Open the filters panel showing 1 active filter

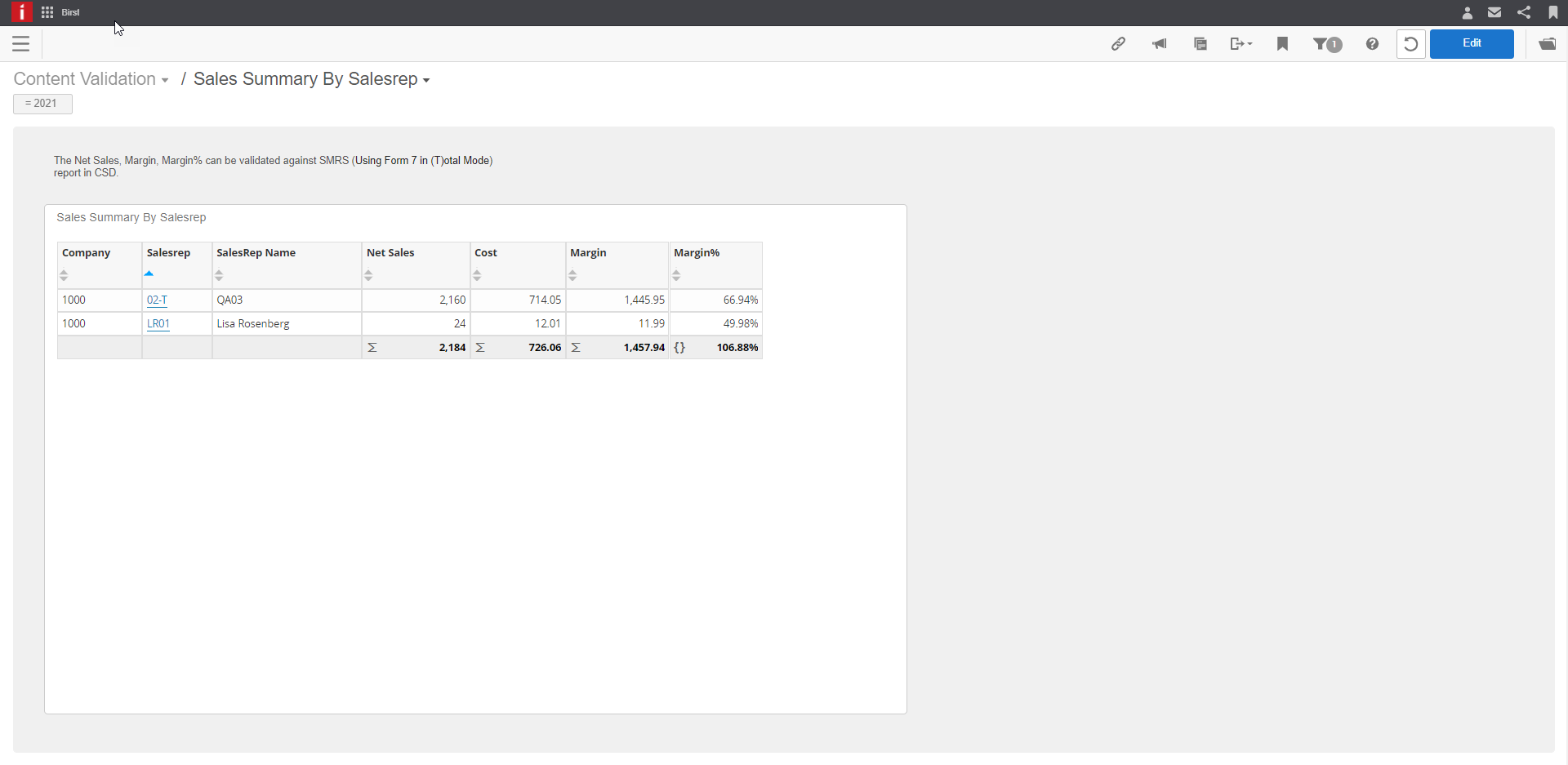(x=1327, y=44)
